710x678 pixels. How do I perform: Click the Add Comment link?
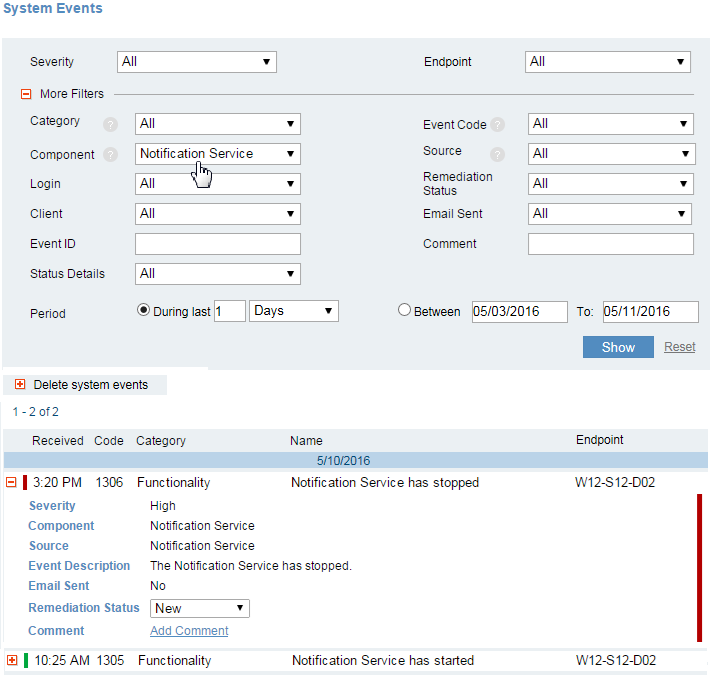189,631
